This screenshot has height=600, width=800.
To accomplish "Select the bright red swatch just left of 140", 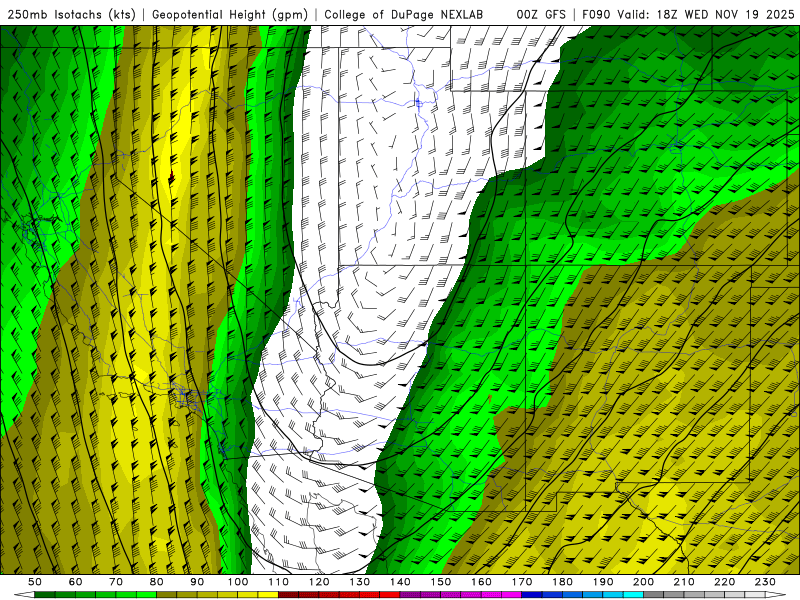I will tap(390, 595).
